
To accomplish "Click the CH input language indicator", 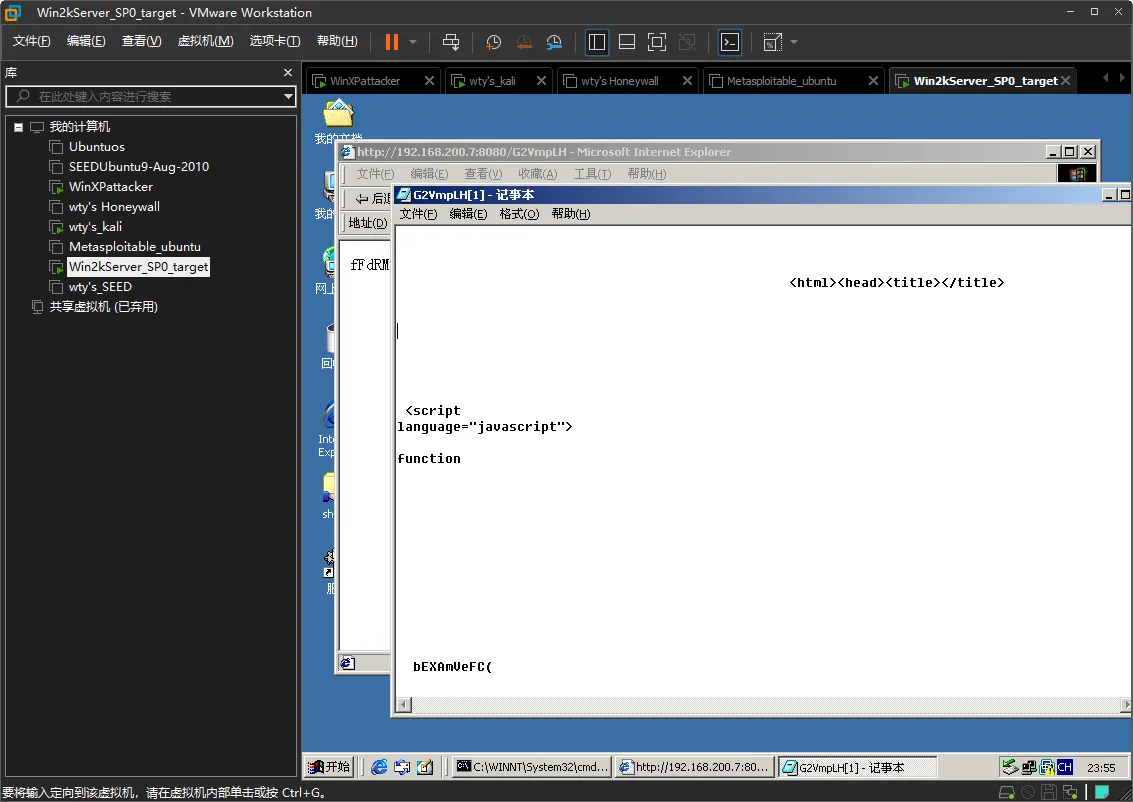I will (1064, 767).
